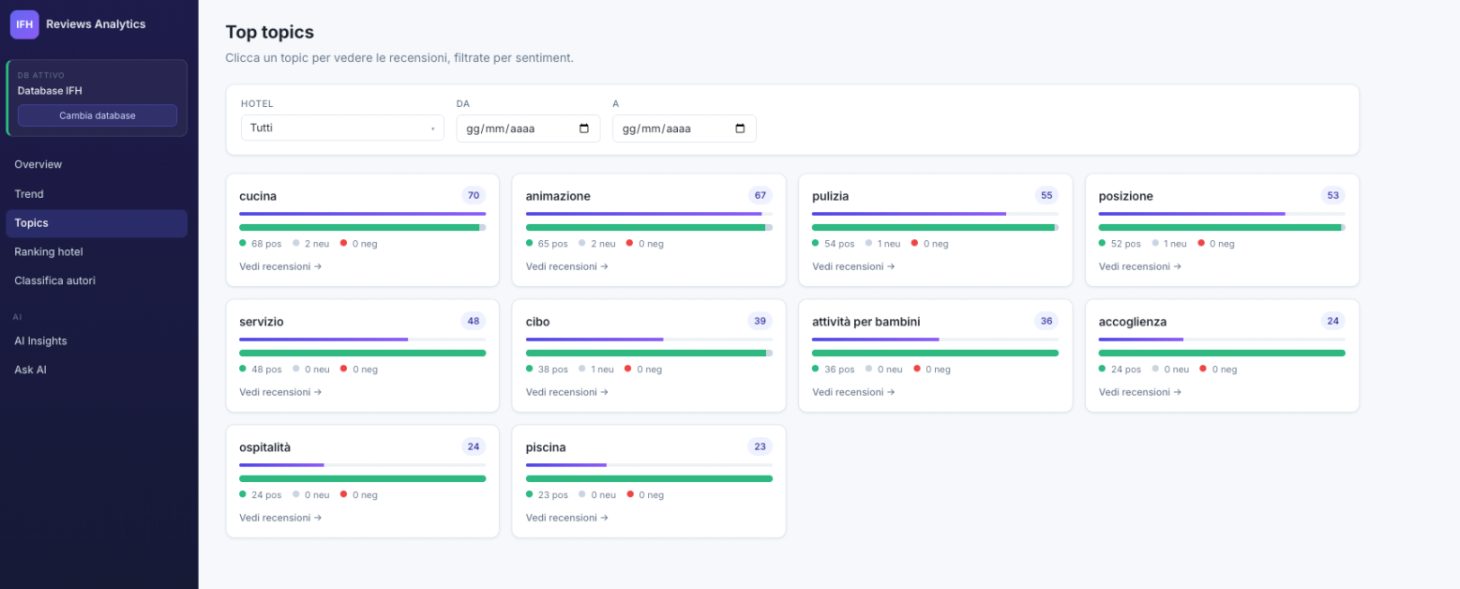
Task: Click the posizione topic title
Action: pos(1126,196)
